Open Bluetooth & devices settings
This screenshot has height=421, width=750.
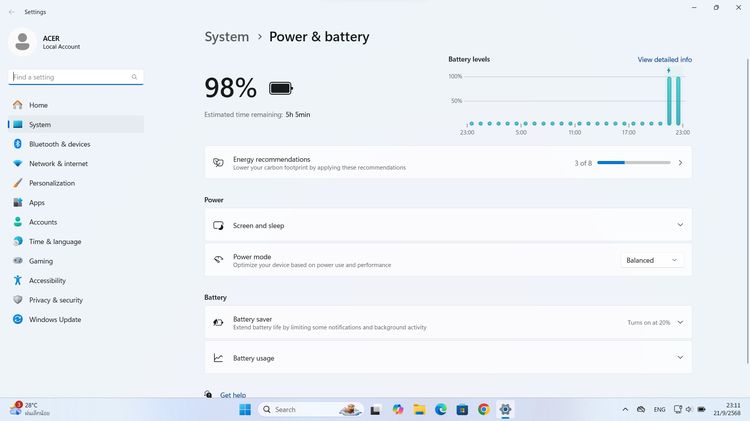[76, 144]
